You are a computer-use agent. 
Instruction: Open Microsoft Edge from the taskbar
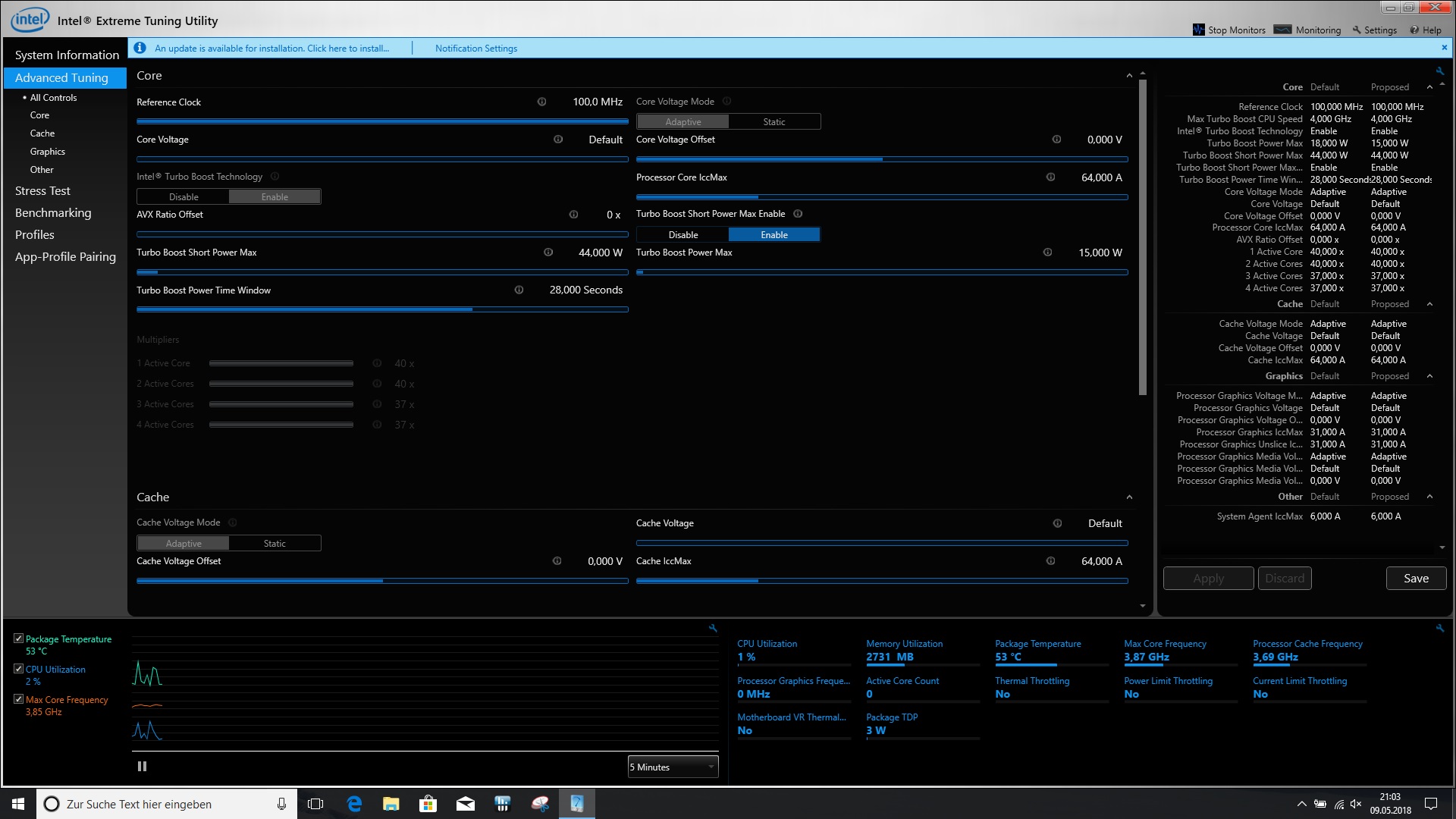[354, 804]
